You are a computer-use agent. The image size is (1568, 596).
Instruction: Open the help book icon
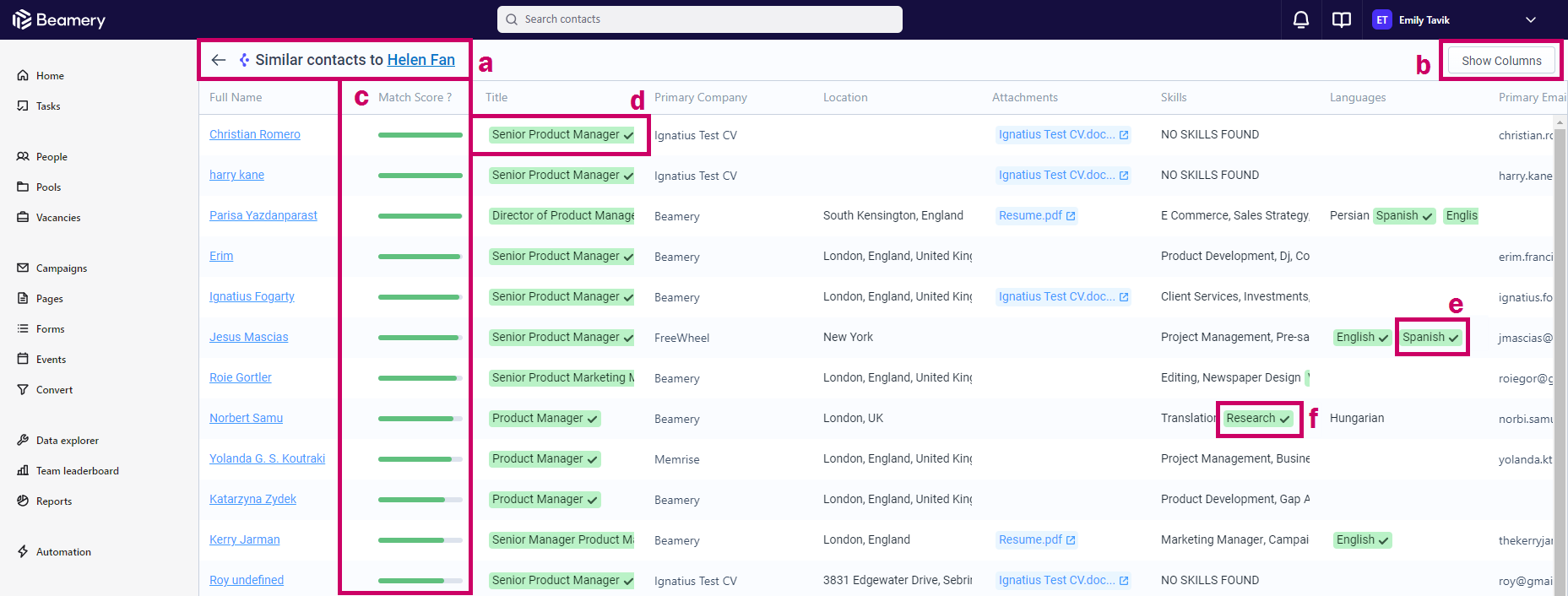1342,19
